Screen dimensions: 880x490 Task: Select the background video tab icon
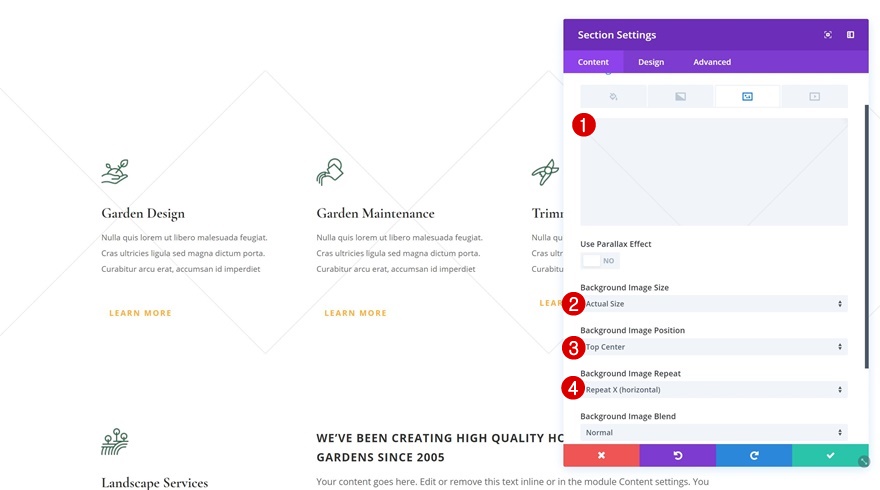click(x=814, y=97)
